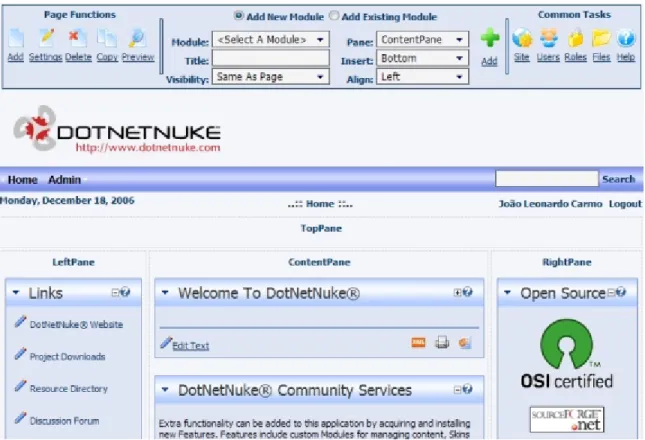Click the orange XML syndicate icon
The width and height of the screenshot is (645, 440).
(x=418, y=343)
